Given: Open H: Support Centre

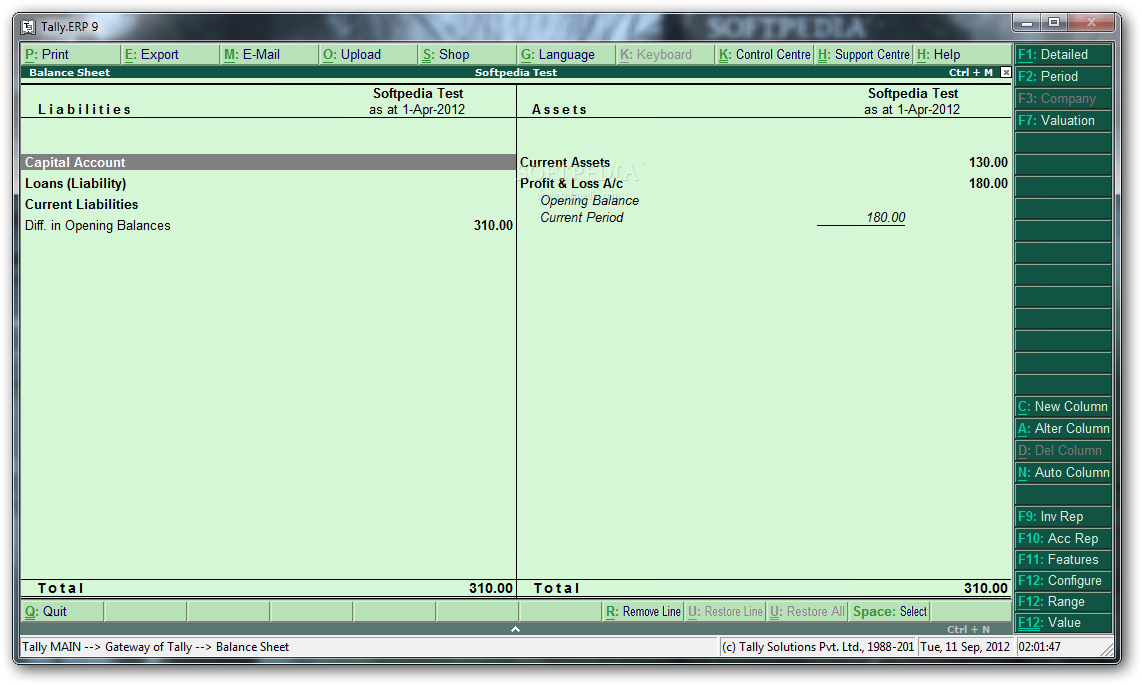Looking at the screenshot, I should click(x=864, y=55).
